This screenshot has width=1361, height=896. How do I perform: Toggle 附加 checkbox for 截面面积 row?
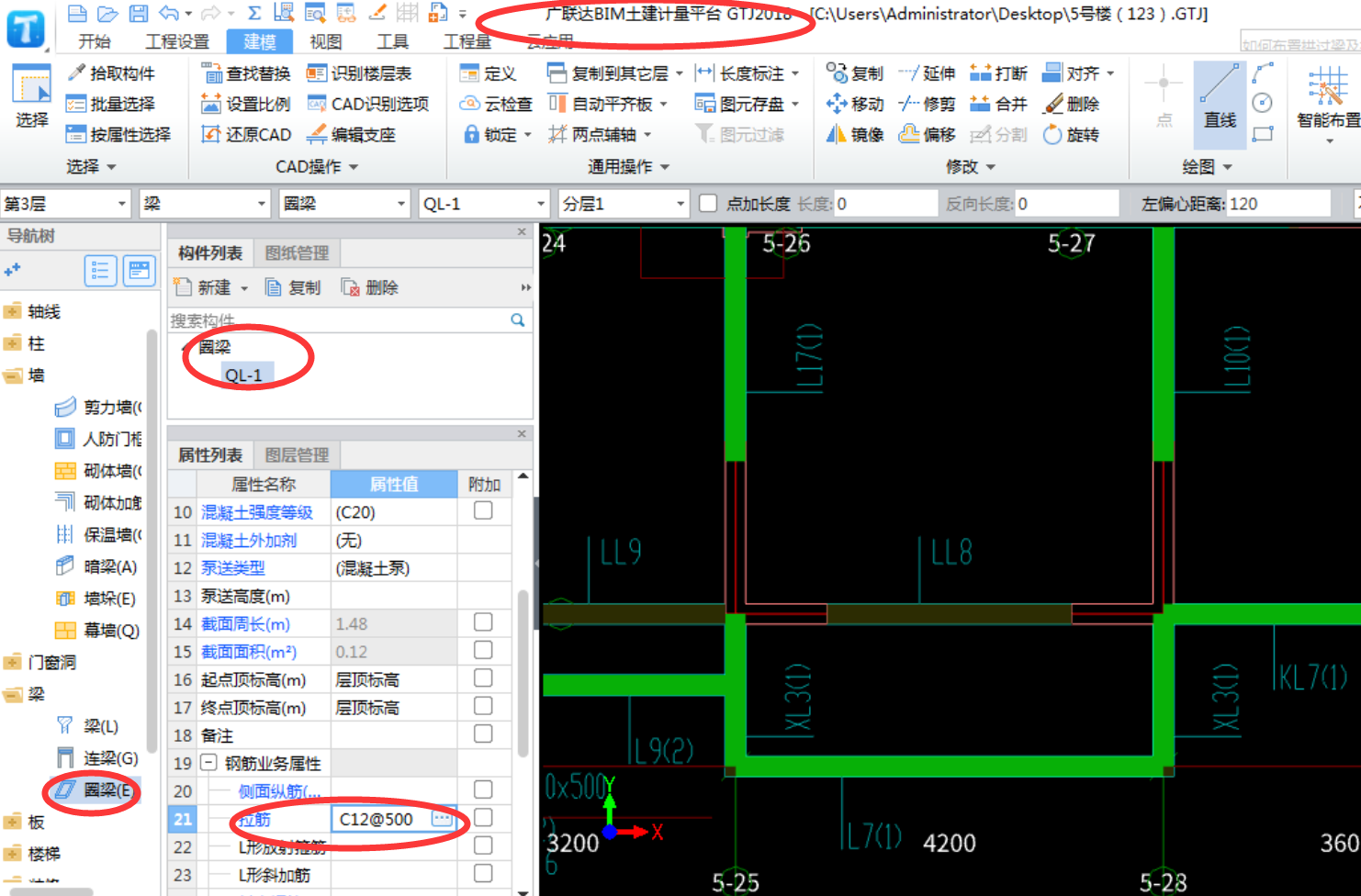tap(483, 650)
